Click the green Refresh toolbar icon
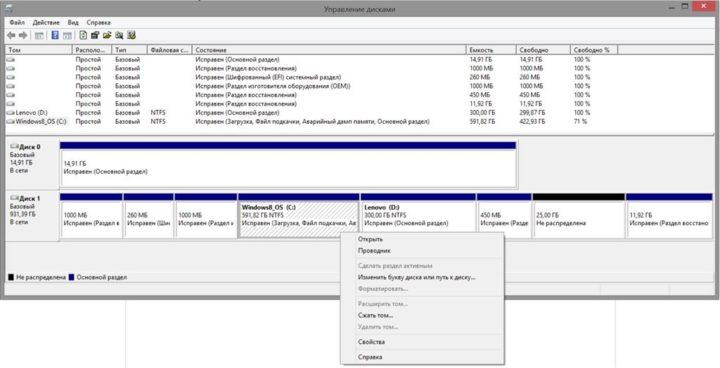Image resolution: width=720 pixels, height=368 pixels. 83,35
